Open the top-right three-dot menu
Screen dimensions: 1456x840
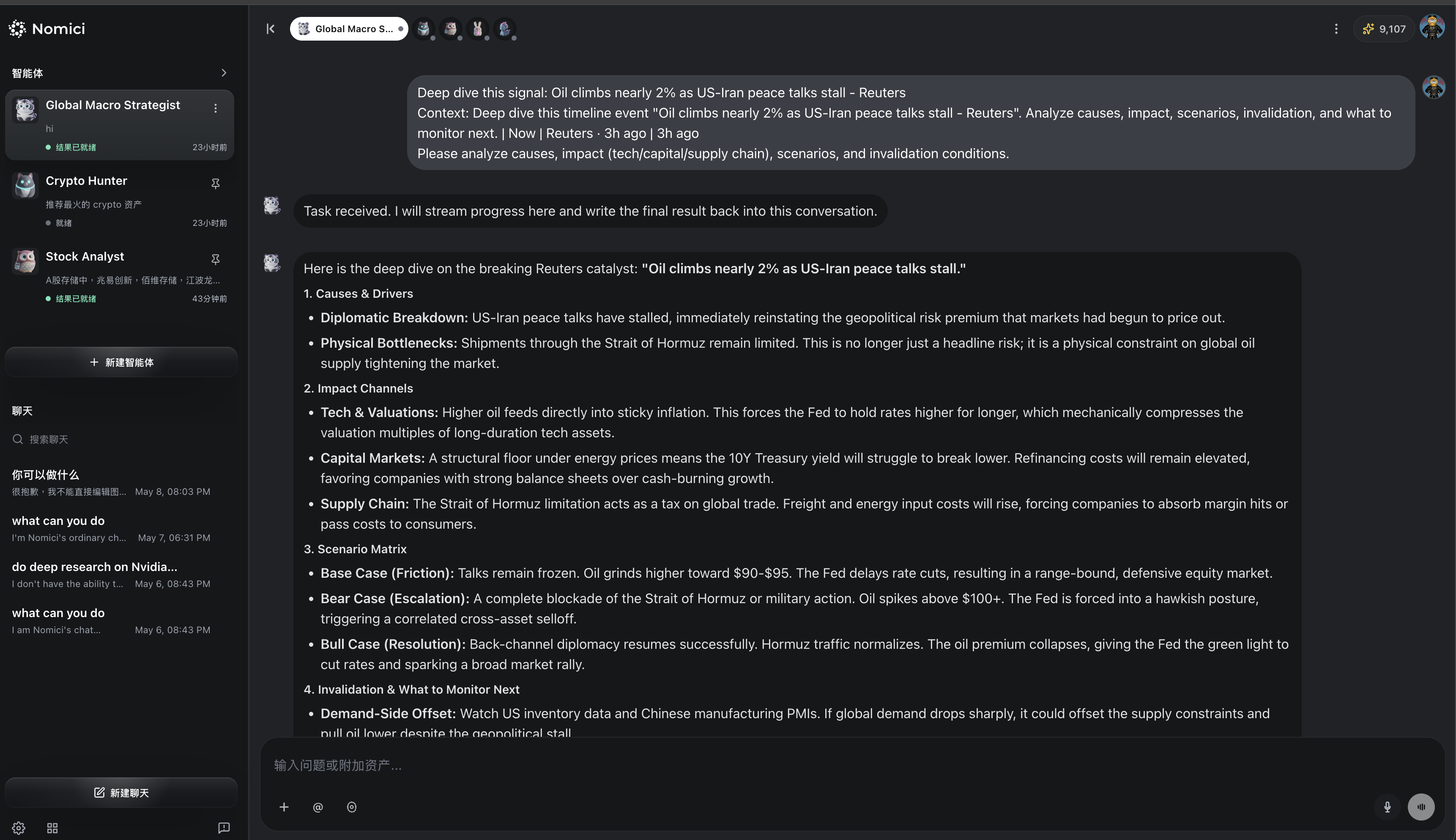1336,29
